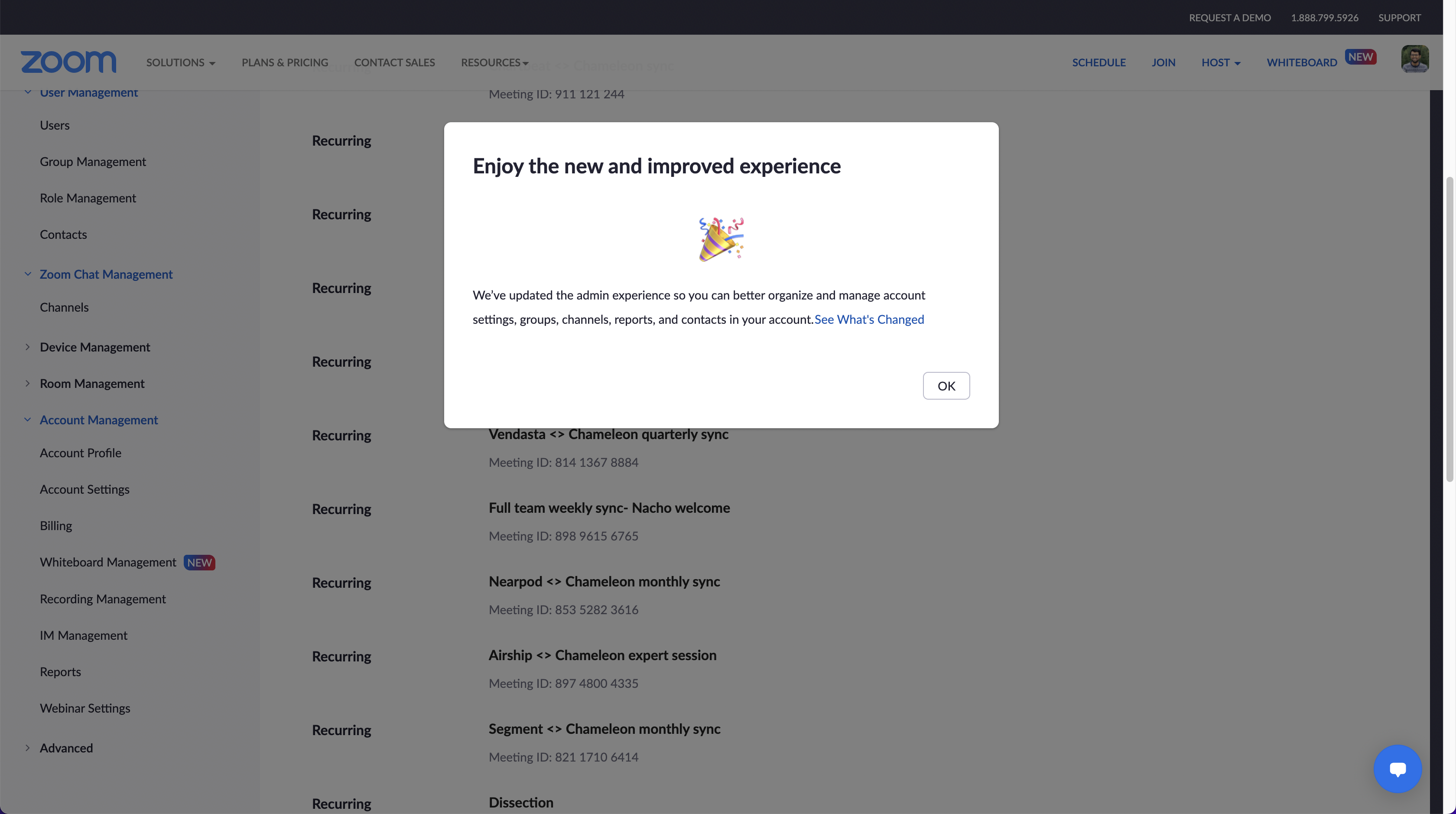
Task: Click the party popper emoji
Action: pos(721,239)
